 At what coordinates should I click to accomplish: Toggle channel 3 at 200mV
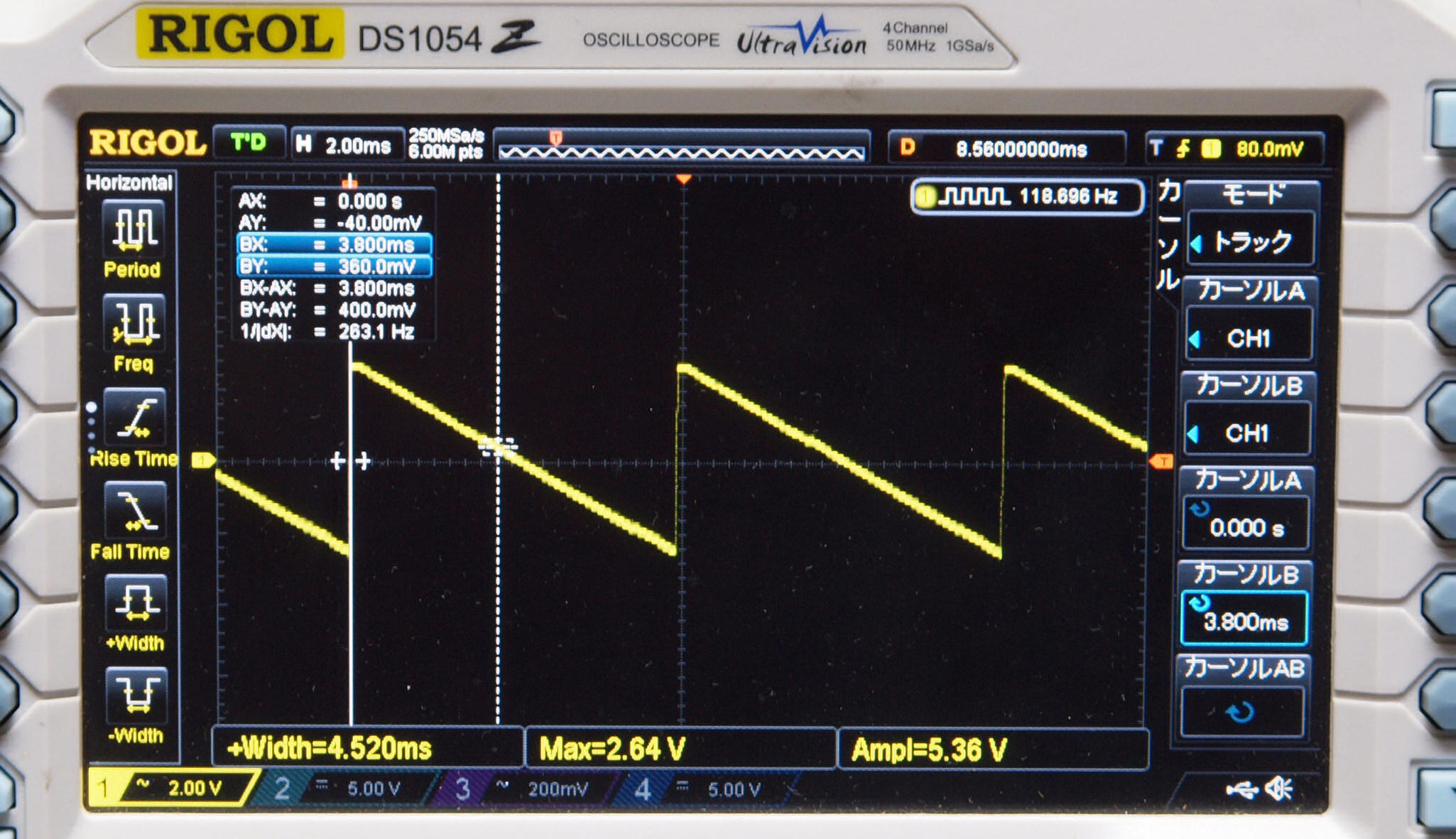pos(529,789)
